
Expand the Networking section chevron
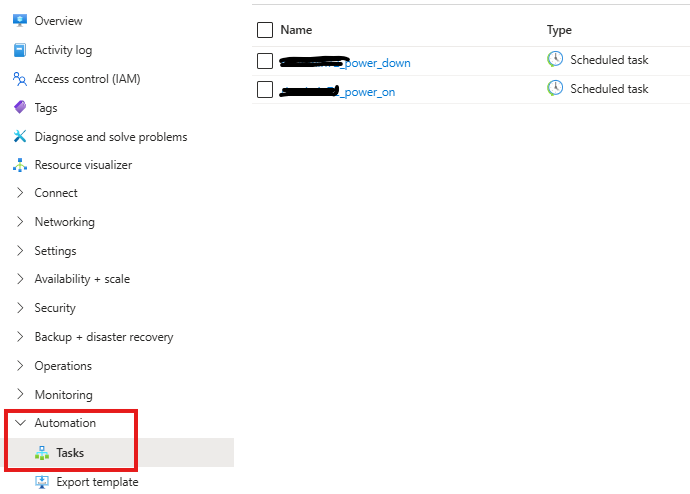pyautogui.click(x=20, y=222)
